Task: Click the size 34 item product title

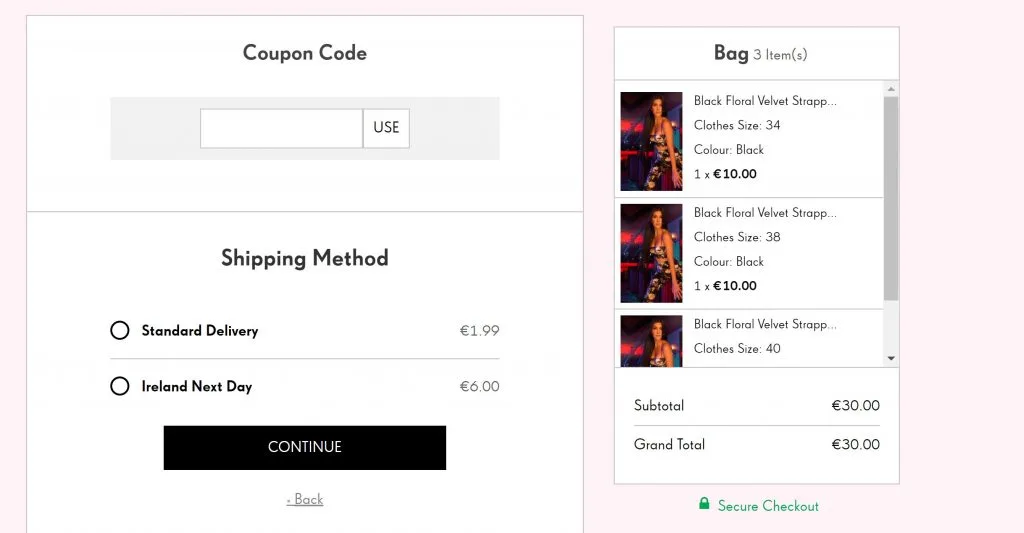Action: click(x=765, y=101)
